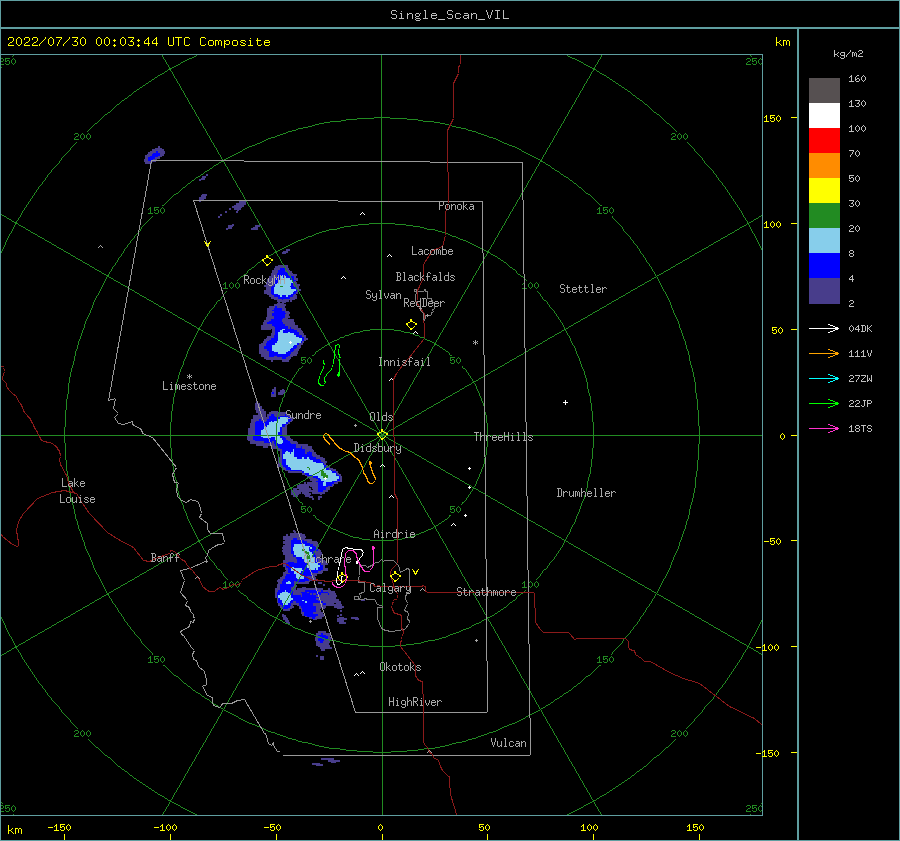
Task: Click the Okotoks town label
Action: [x=400, y=667]
